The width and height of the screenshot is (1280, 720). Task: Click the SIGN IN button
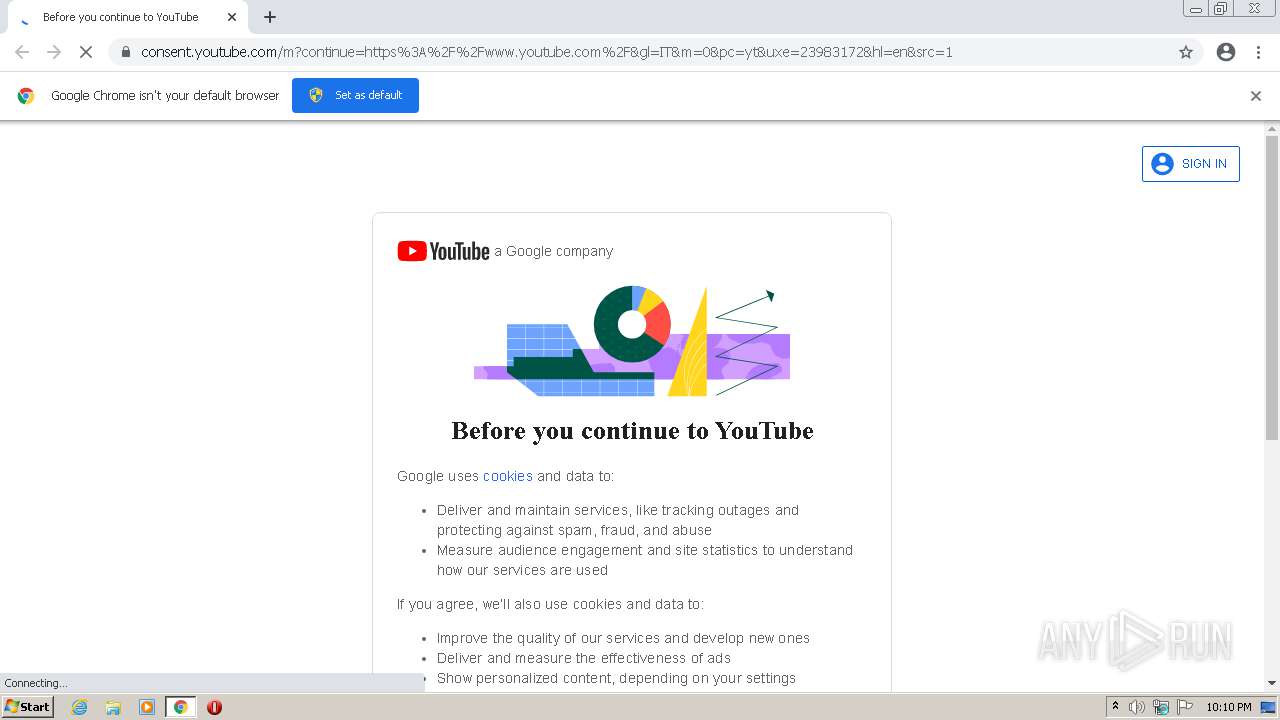click(x=1190, y=164)
